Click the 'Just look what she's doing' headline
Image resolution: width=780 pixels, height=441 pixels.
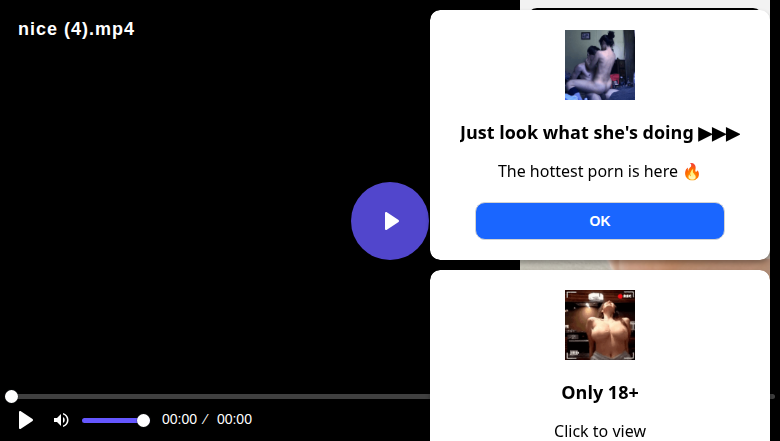576,133
